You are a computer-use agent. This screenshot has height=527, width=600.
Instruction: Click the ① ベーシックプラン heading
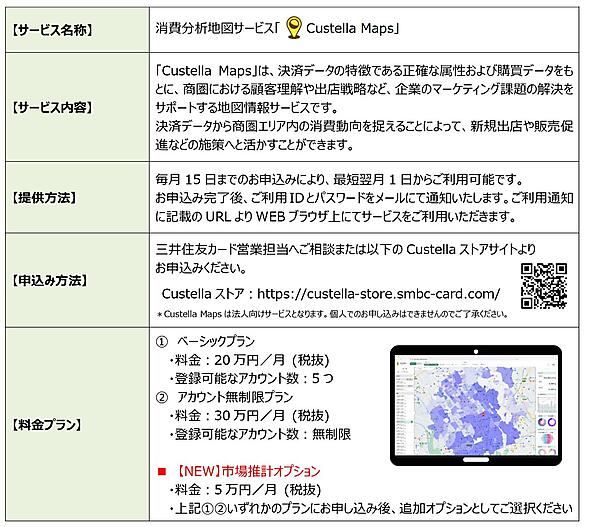click(205, 341)
